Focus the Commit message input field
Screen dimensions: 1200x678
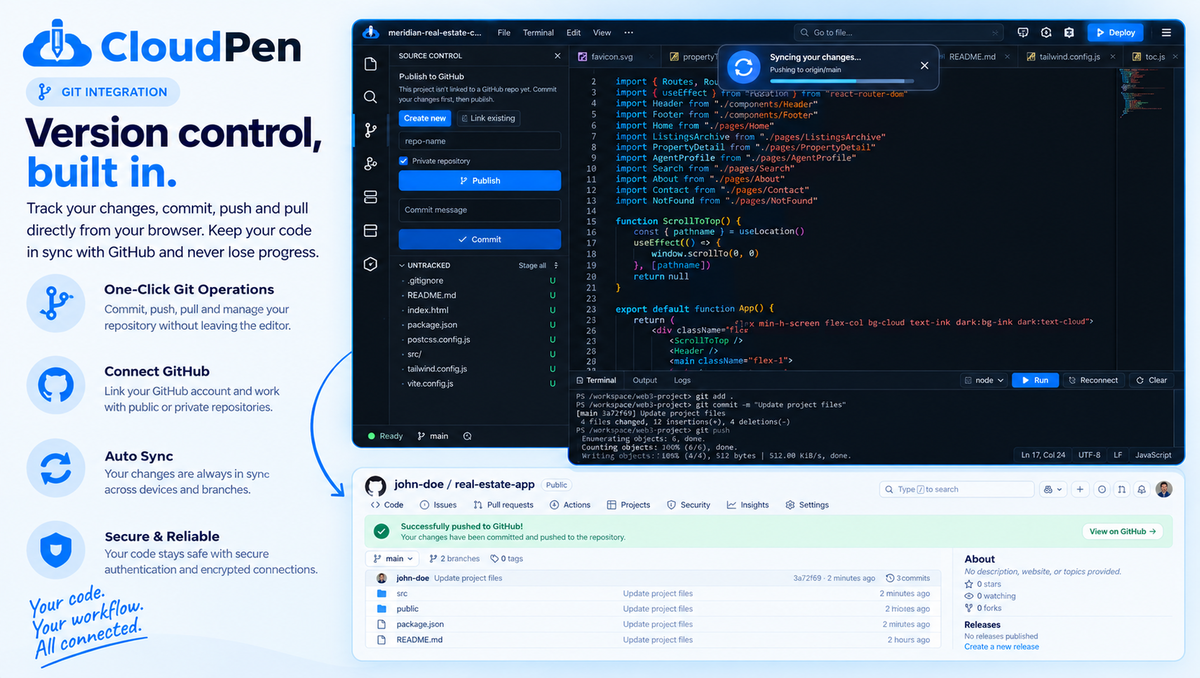tap(480, 210)
